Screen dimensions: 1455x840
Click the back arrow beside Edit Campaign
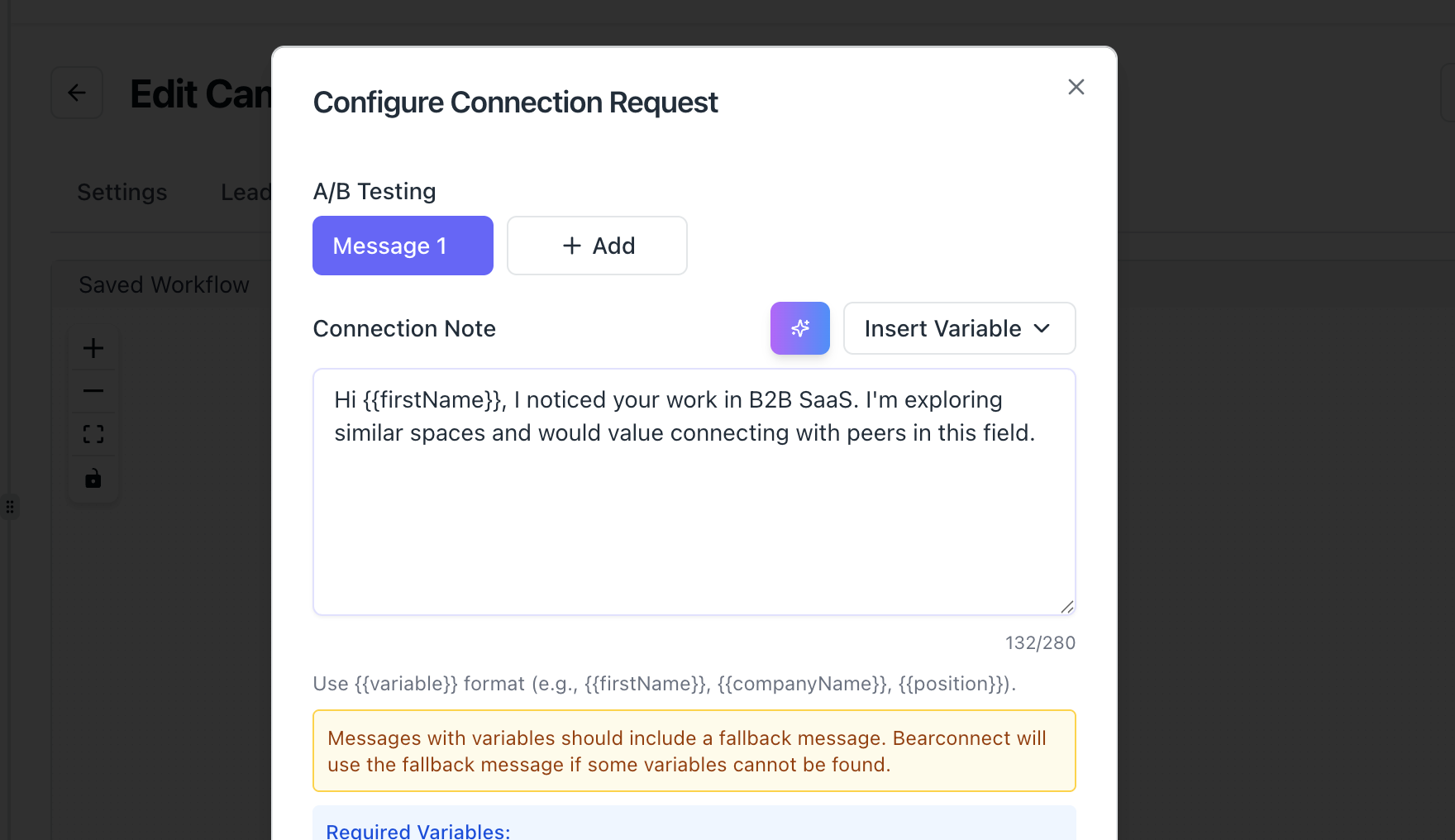(x=77, y=93)
